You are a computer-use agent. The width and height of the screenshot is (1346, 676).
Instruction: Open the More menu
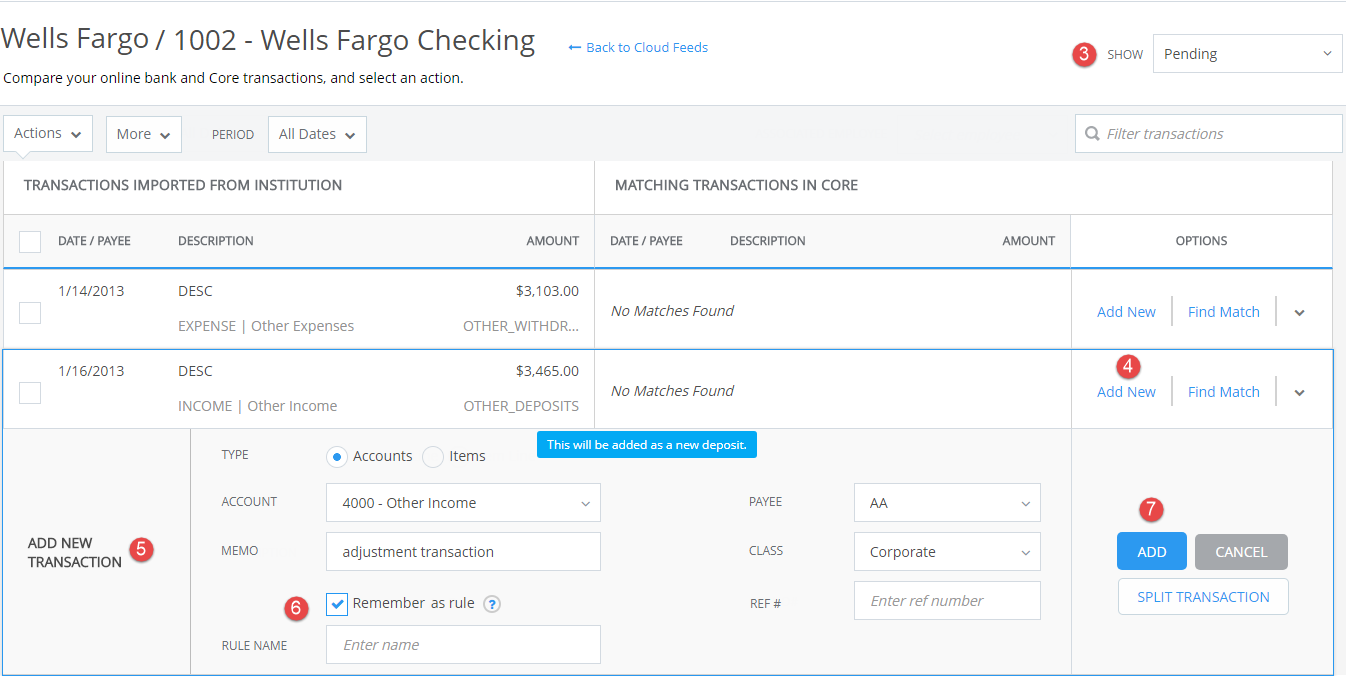click(143, 133)
